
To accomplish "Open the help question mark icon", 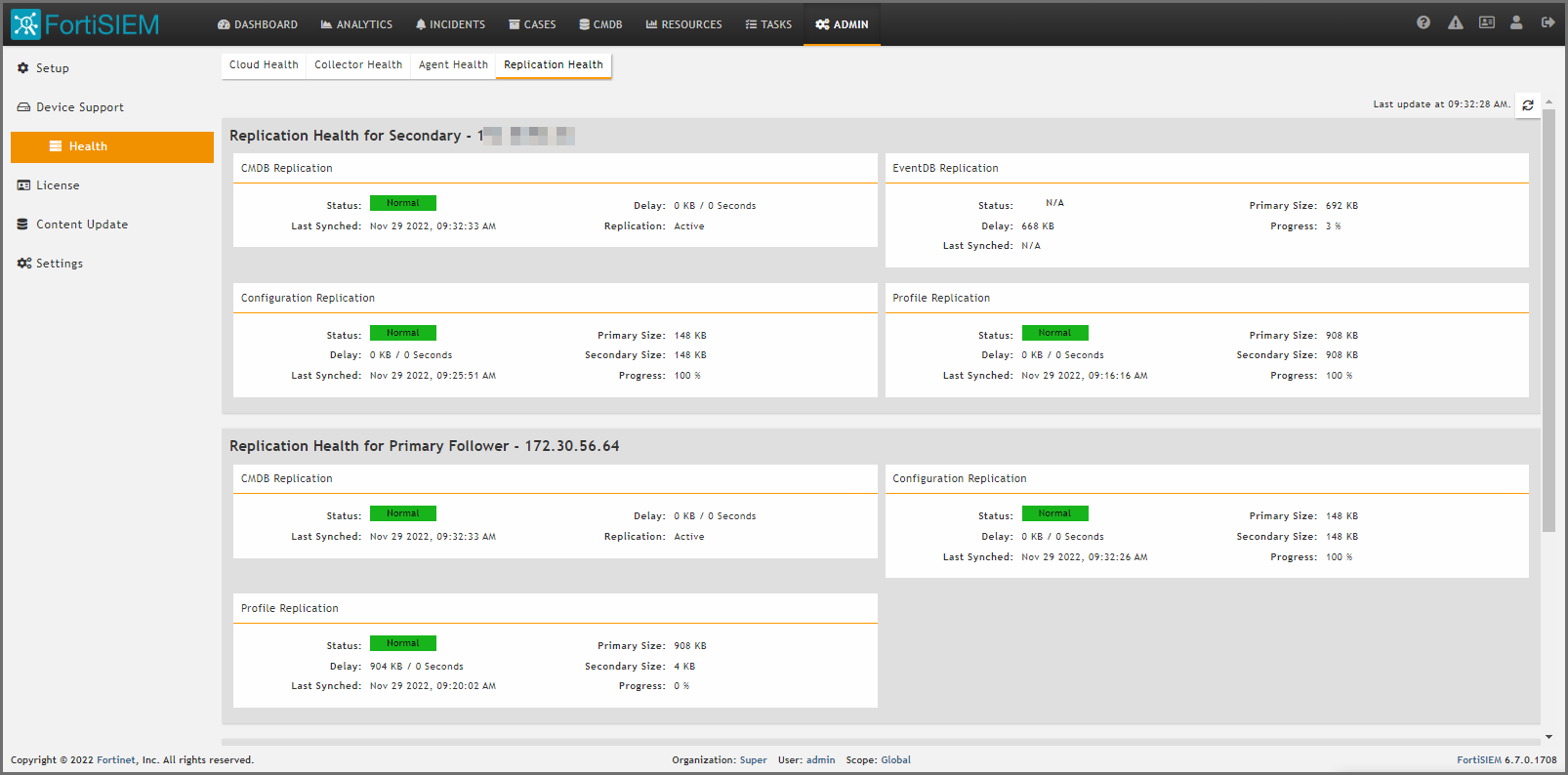I will click(x=1424, y=22).
